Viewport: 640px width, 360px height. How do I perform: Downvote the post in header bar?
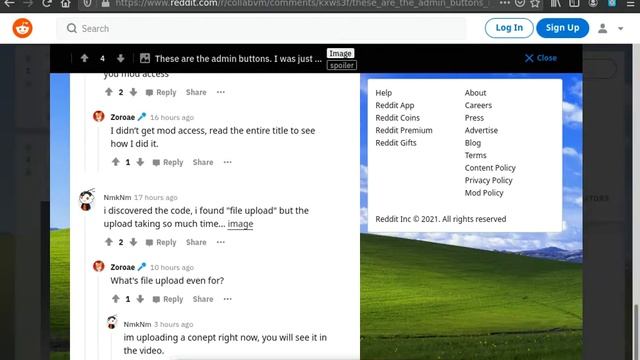click(120, 58)
